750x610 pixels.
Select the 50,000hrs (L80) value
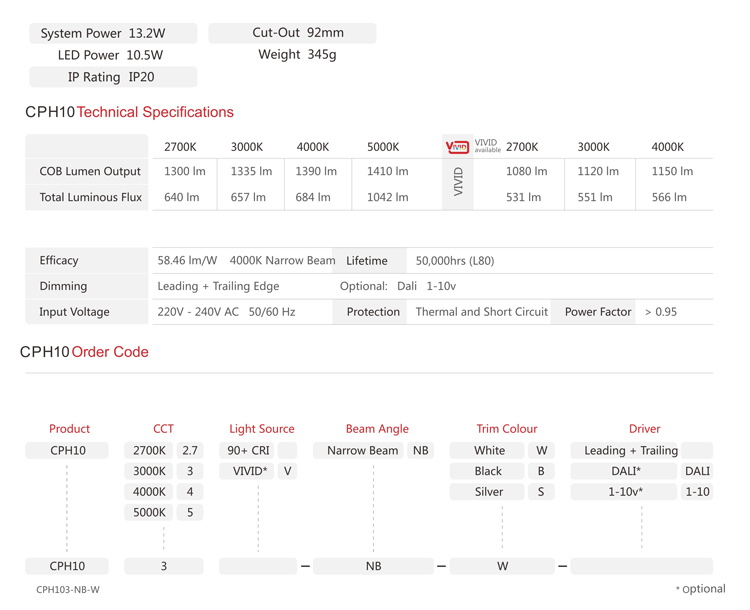(x=455, y=261)
